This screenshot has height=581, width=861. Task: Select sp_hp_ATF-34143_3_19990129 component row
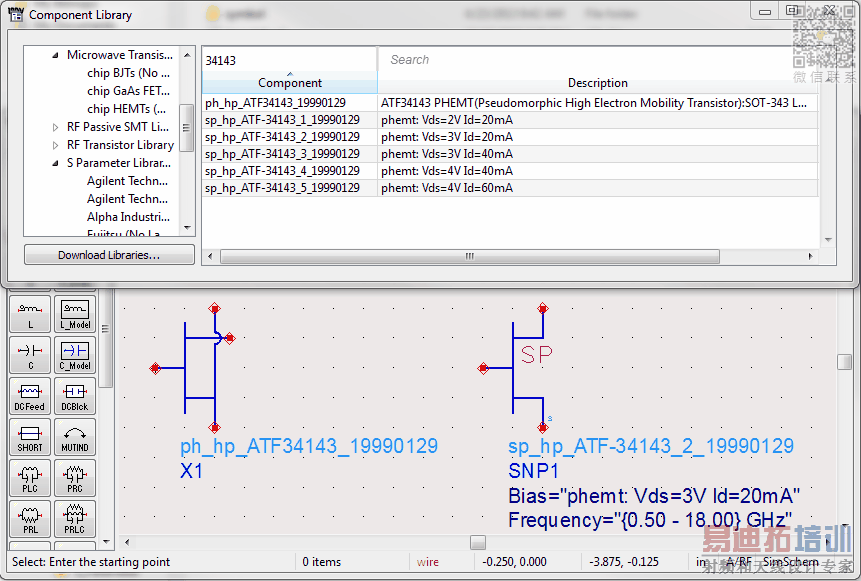click(x=282, y=154)
